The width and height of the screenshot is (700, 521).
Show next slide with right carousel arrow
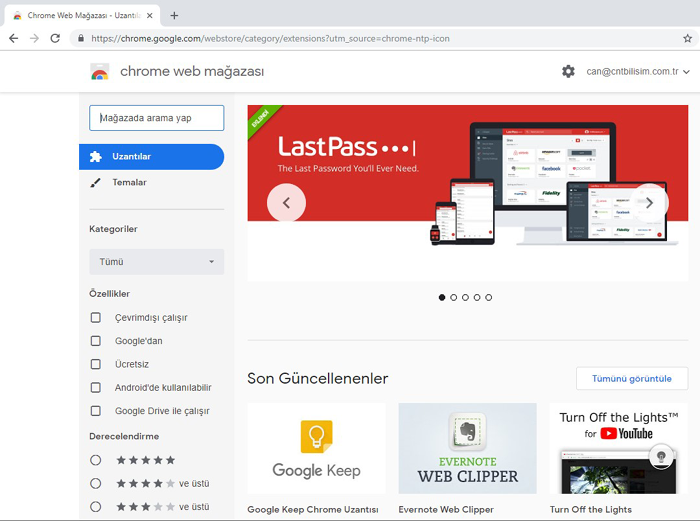tap(649, 203)
